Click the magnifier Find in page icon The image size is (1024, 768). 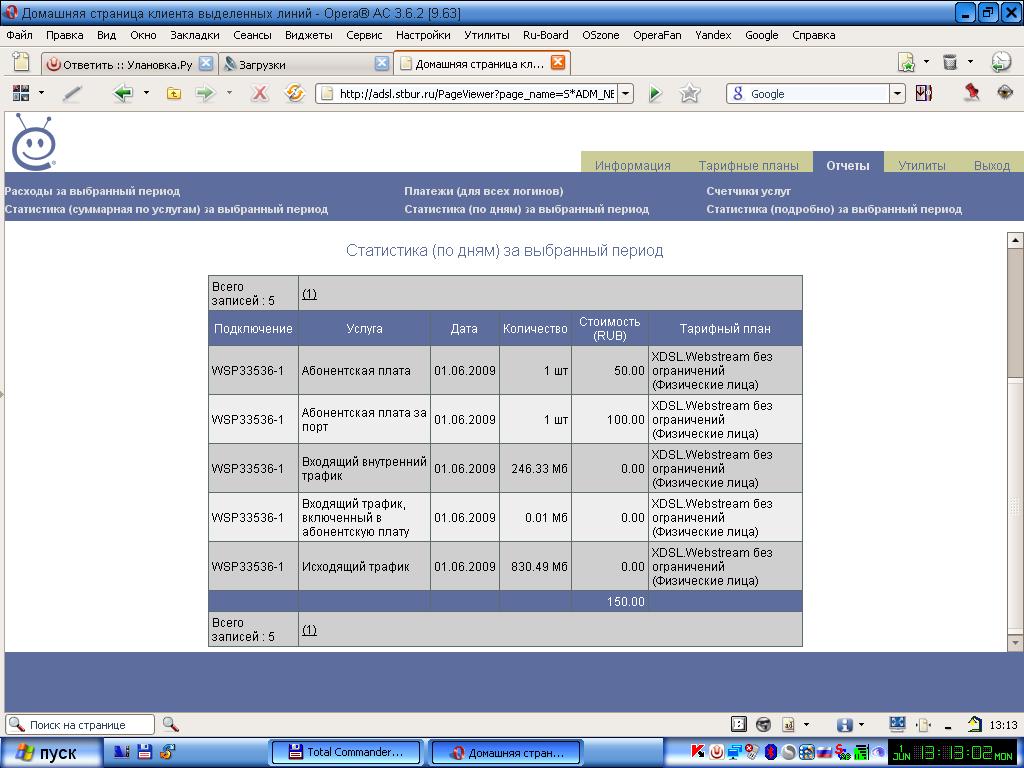point(171,724)
